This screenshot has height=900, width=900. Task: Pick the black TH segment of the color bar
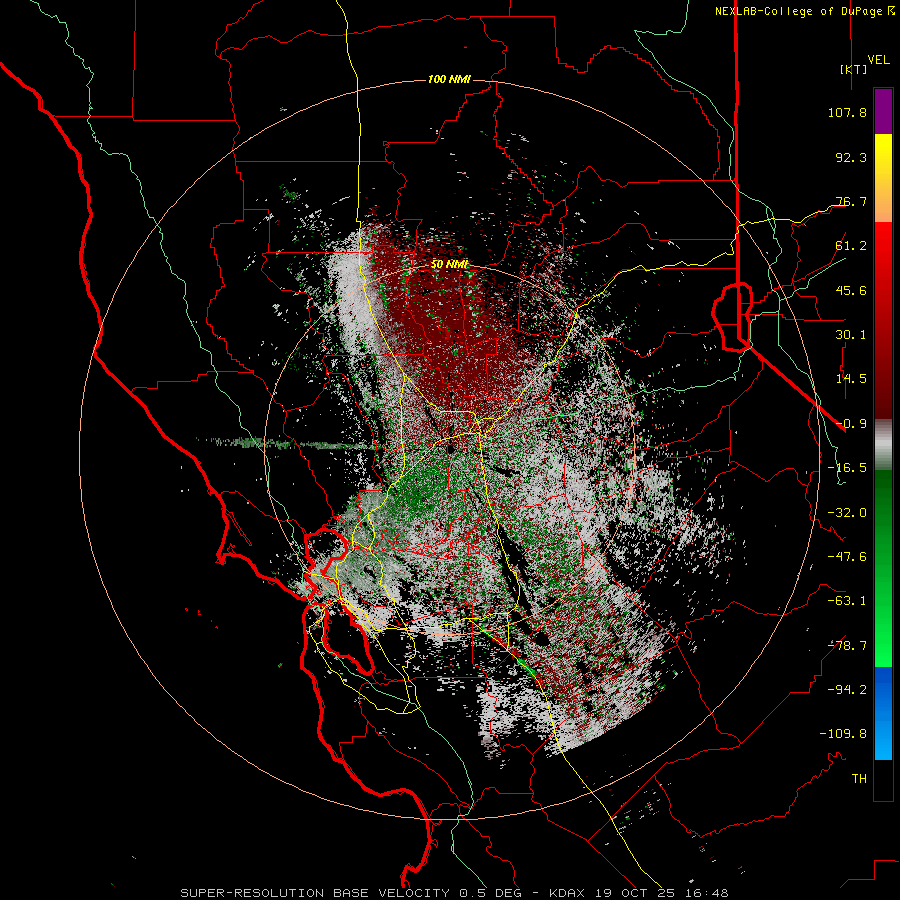(x=883, y=780)
